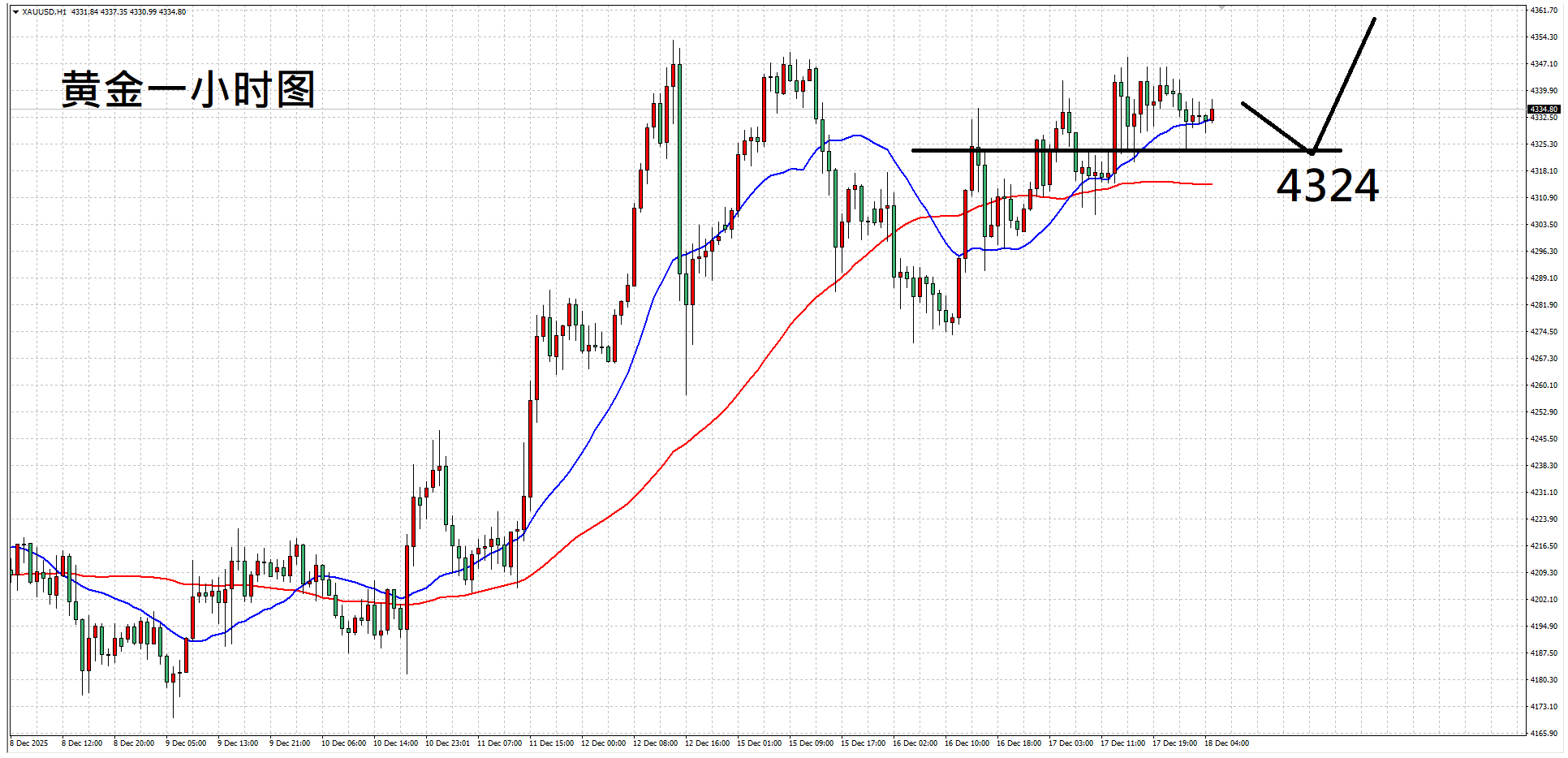1568x758 pixels.
Task: Select the 黄金一小时图 text label
Action: [x=188, y=89]
